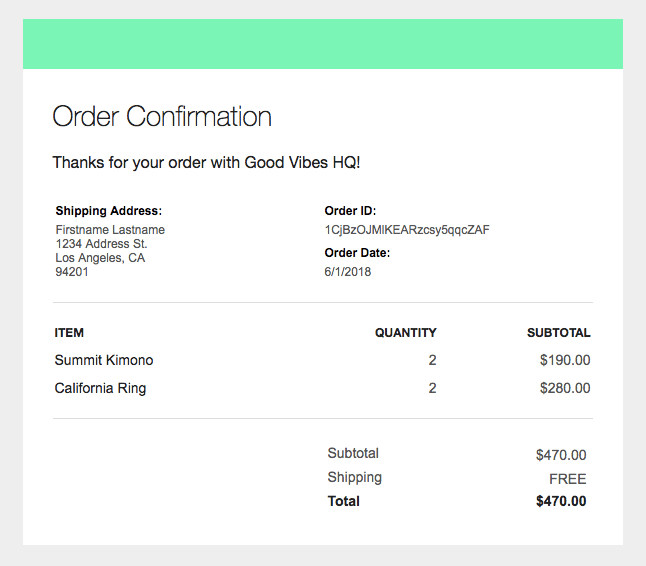The image size is (646, 566).
Task: Click the green header banner
Action: pos(323,44)
